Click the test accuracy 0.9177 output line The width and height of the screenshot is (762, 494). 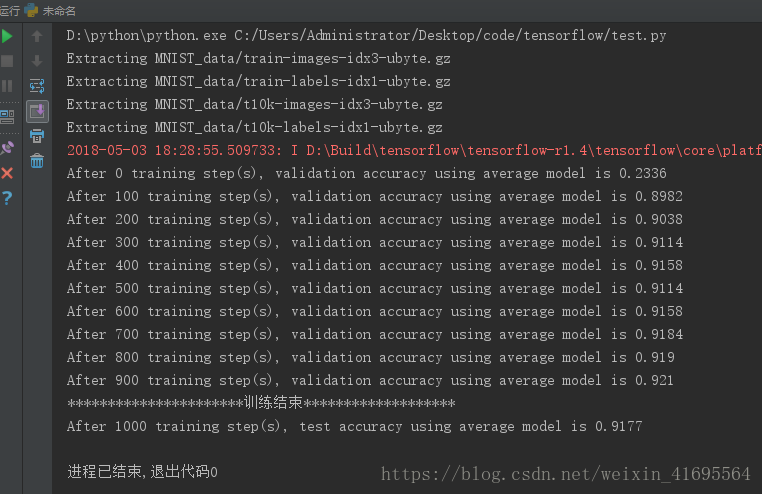tap(354, 426)
